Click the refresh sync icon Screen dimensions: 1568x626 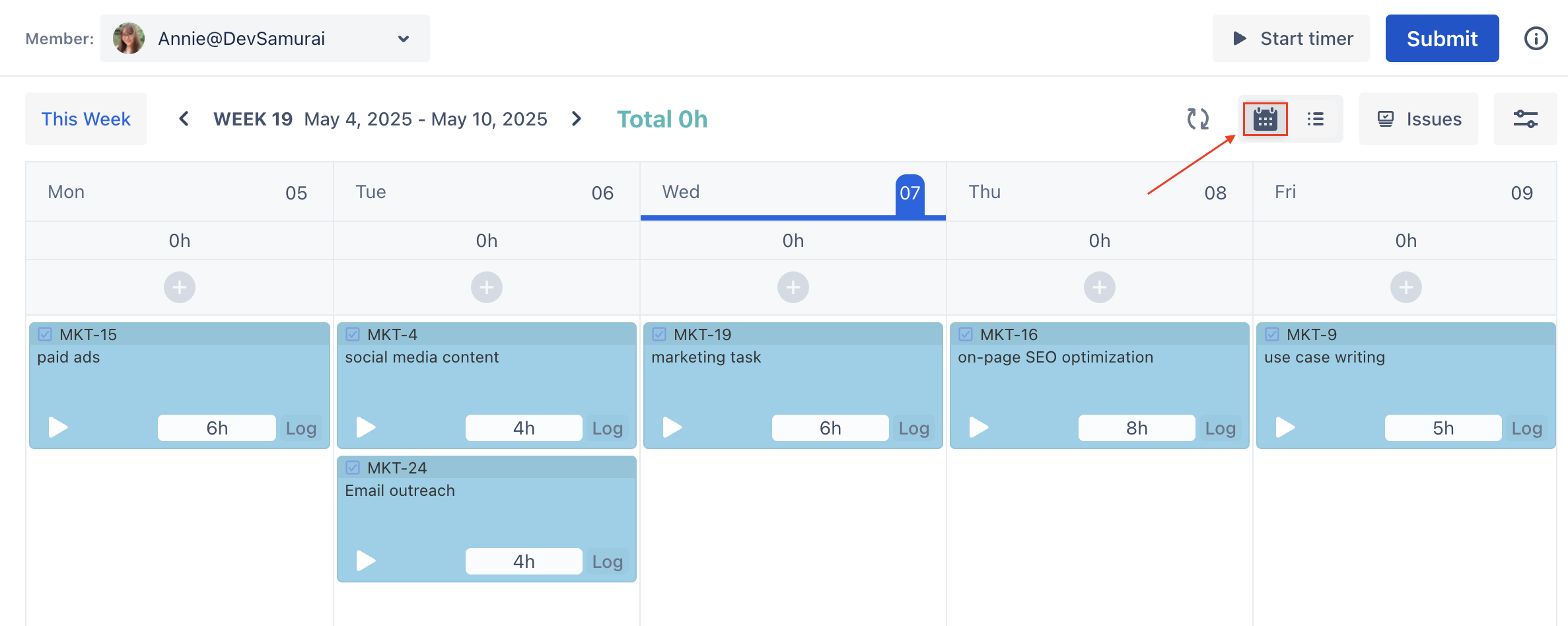(x=1197, y=119)
